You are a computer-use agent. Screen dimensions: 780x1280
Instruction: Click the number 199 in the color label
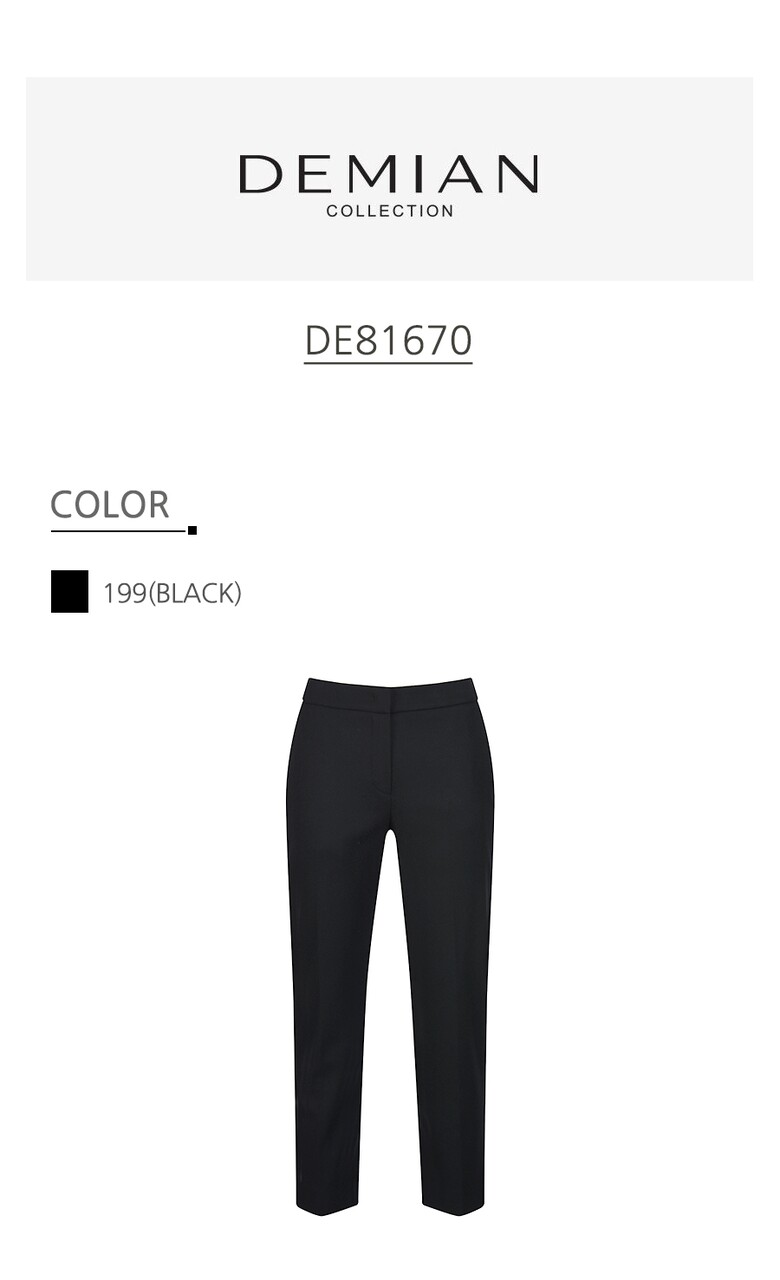click(x=125, y=593)
